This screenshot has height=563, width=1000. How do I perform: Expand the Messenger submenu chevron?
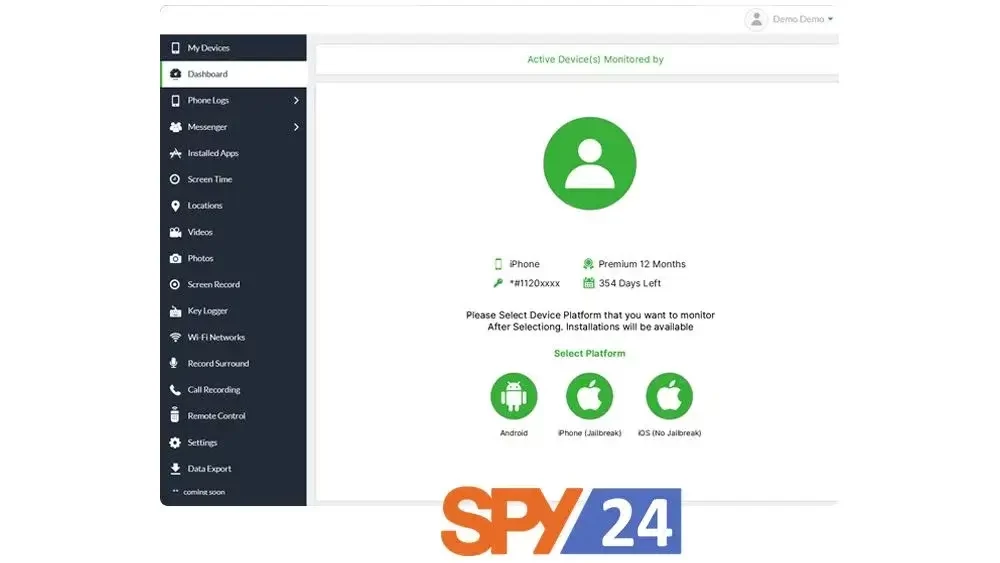pos(296,127)
